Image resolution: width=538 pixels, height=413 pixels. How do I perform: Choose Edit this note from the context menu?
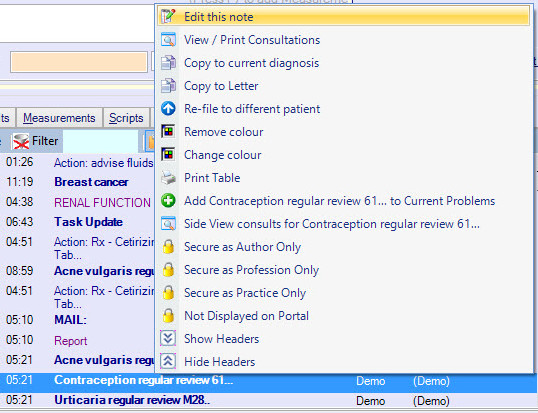coord(343,16)
